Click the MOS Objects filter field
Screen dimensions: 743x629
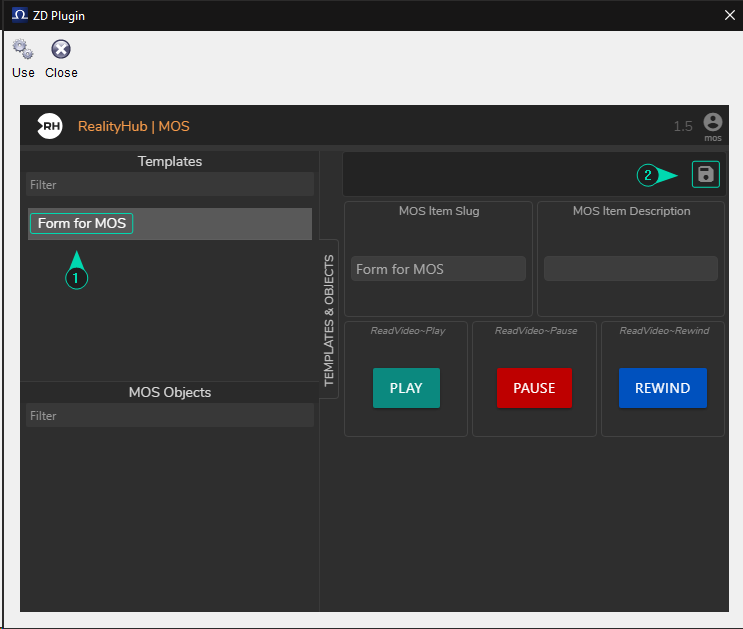pos(170,416)
